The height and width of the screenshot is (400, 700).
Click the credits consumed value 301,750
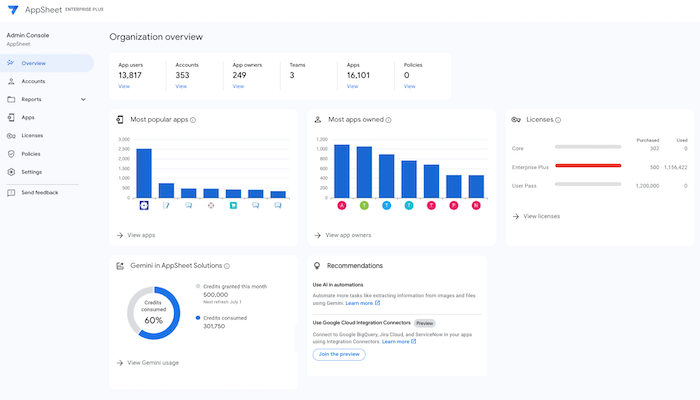pyautogui.click(x=214, y=327)
